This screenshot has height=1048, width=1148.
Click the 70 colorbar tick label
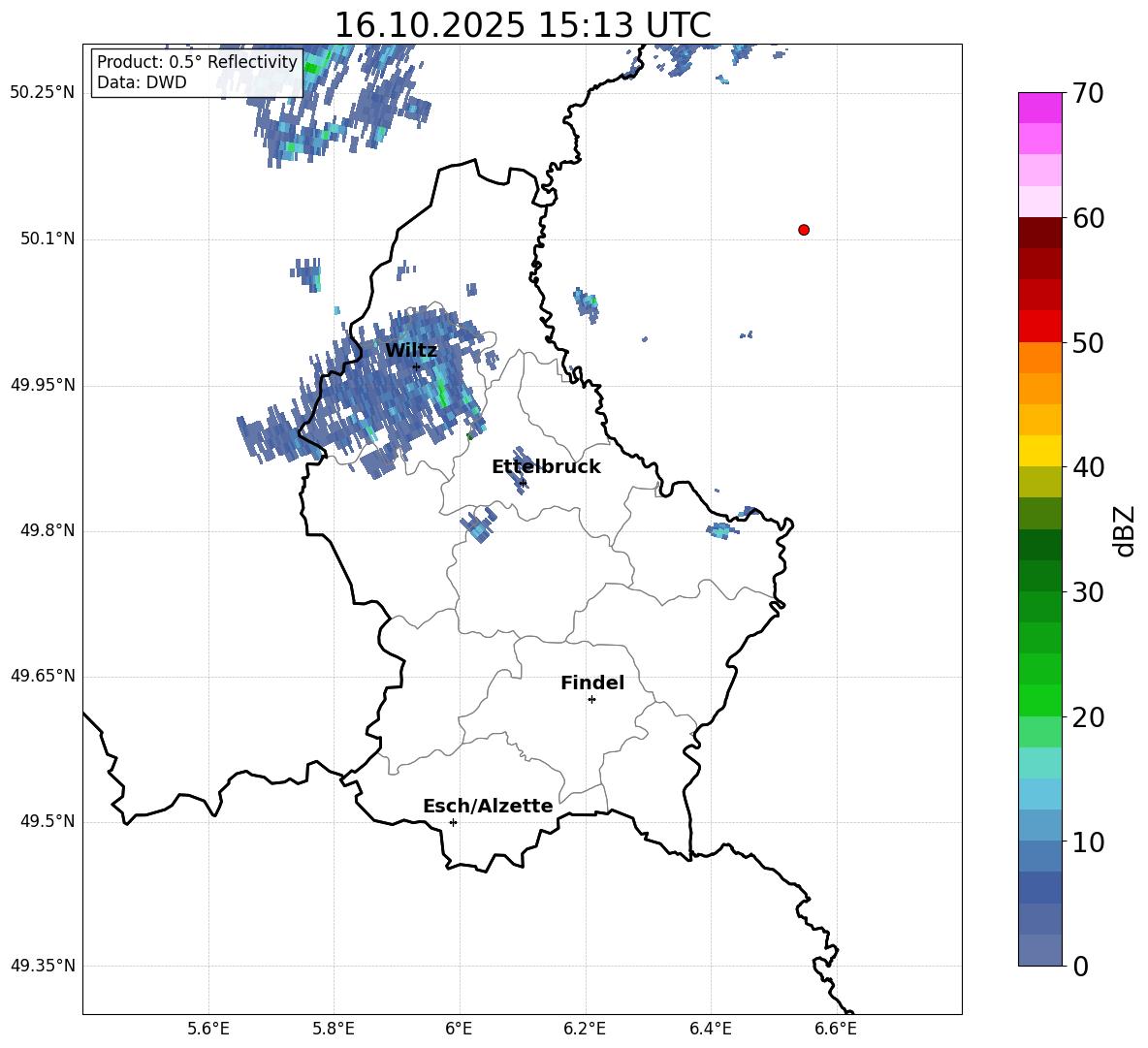pos(1088,94)
